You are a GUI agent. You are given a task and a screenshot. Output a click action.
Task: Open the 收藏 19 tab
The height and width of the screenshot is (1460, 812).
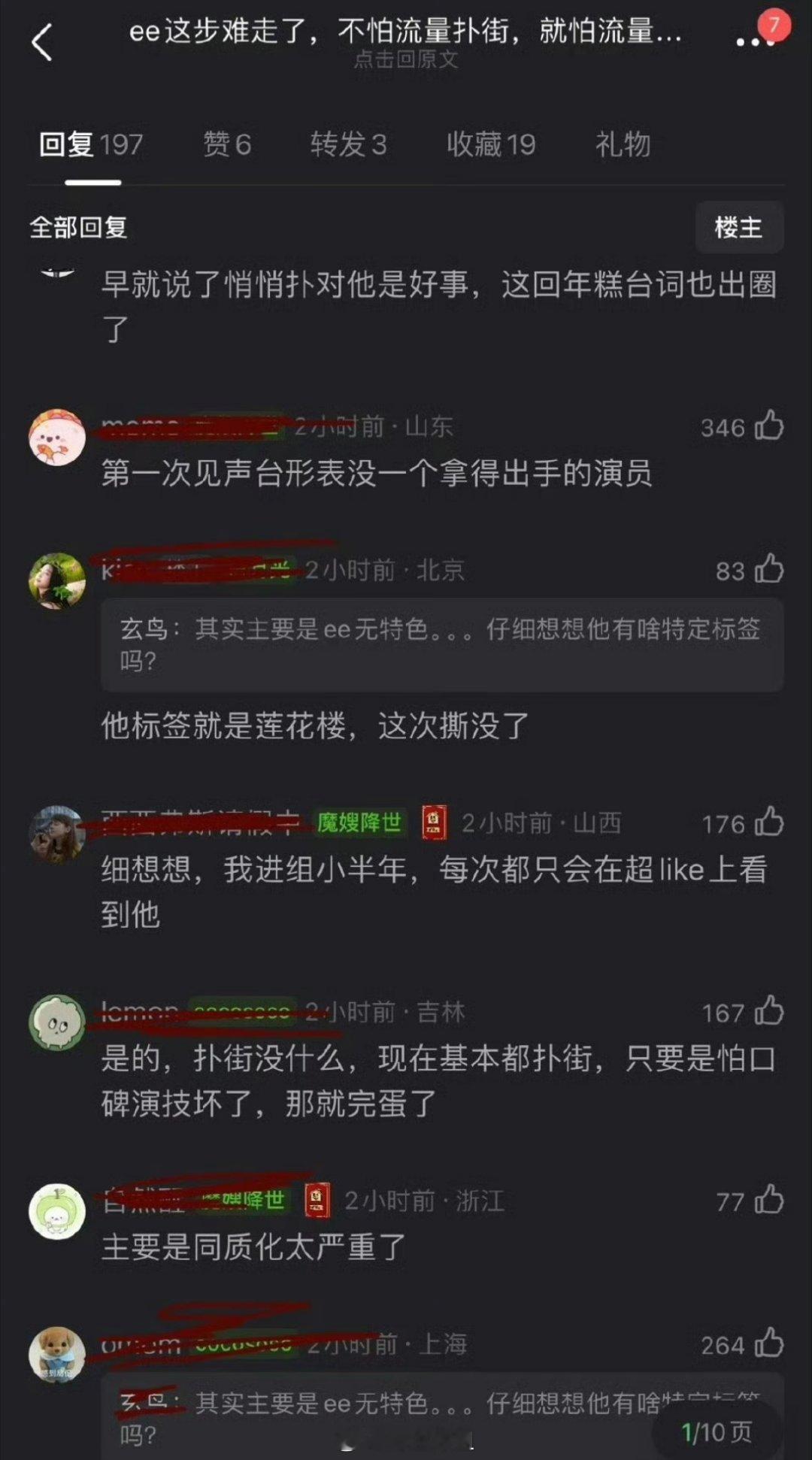(491, 144)
